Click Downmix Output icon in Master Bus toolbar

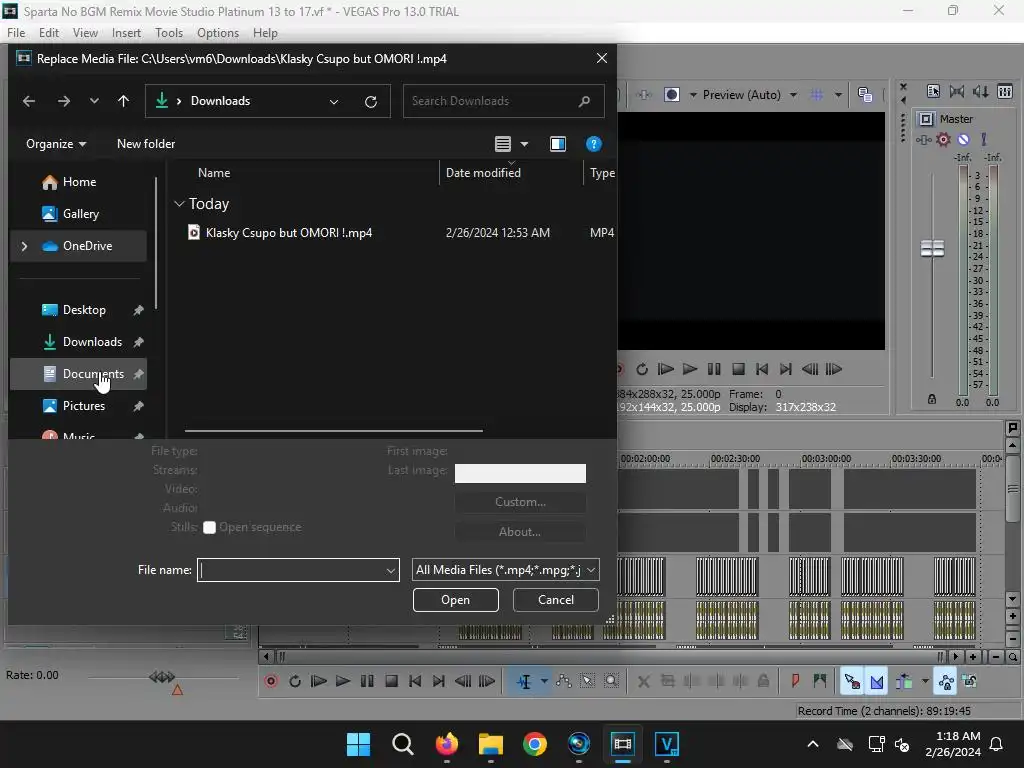[x=957, y=91]
